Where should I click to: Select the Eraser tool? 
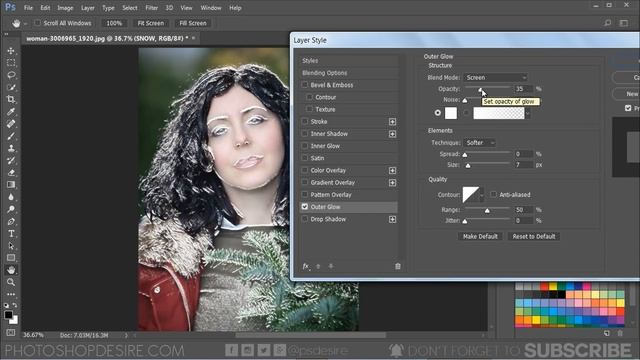tap(11, 173)
